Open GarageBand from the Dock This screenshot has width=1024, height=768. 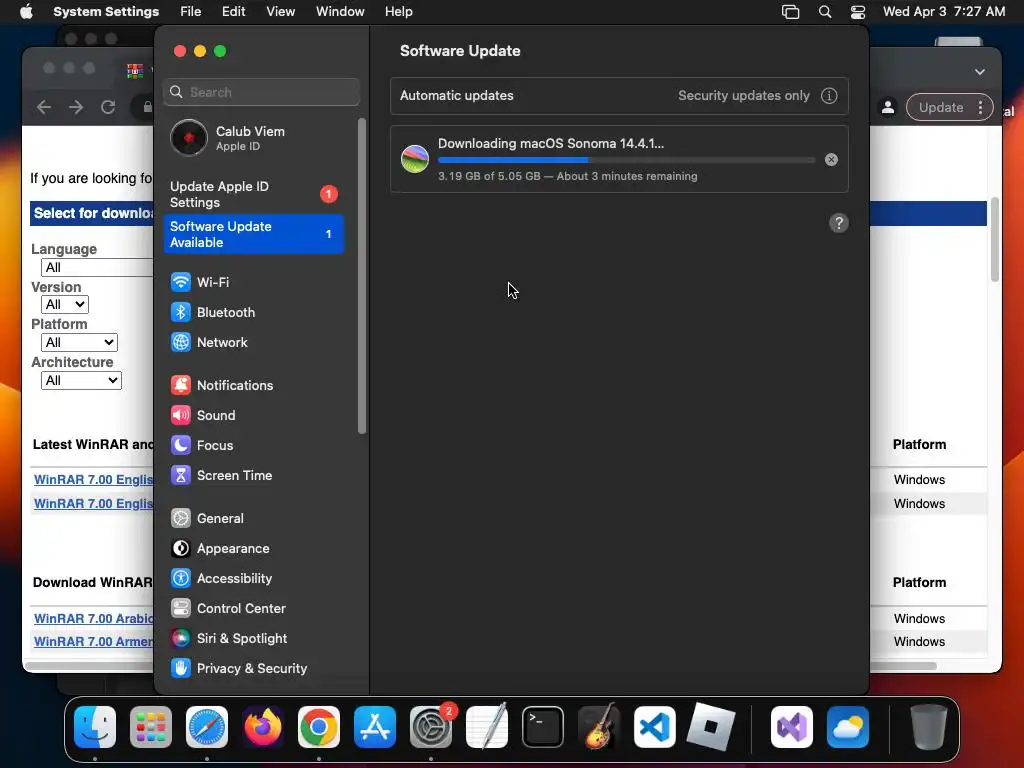point(598,727)
